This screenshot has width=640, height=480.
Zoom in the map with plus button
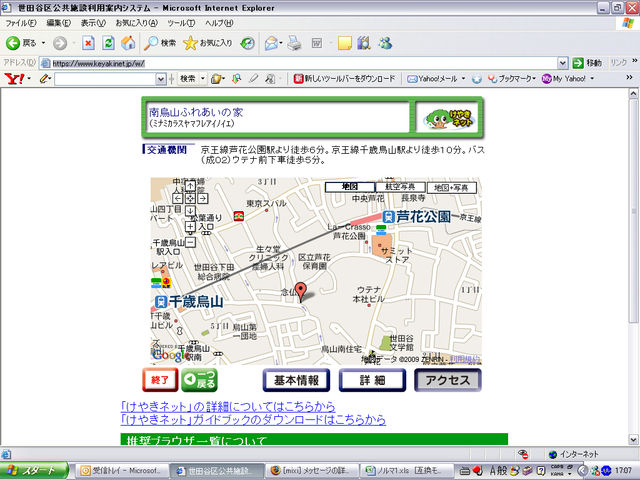coord(189,227)
